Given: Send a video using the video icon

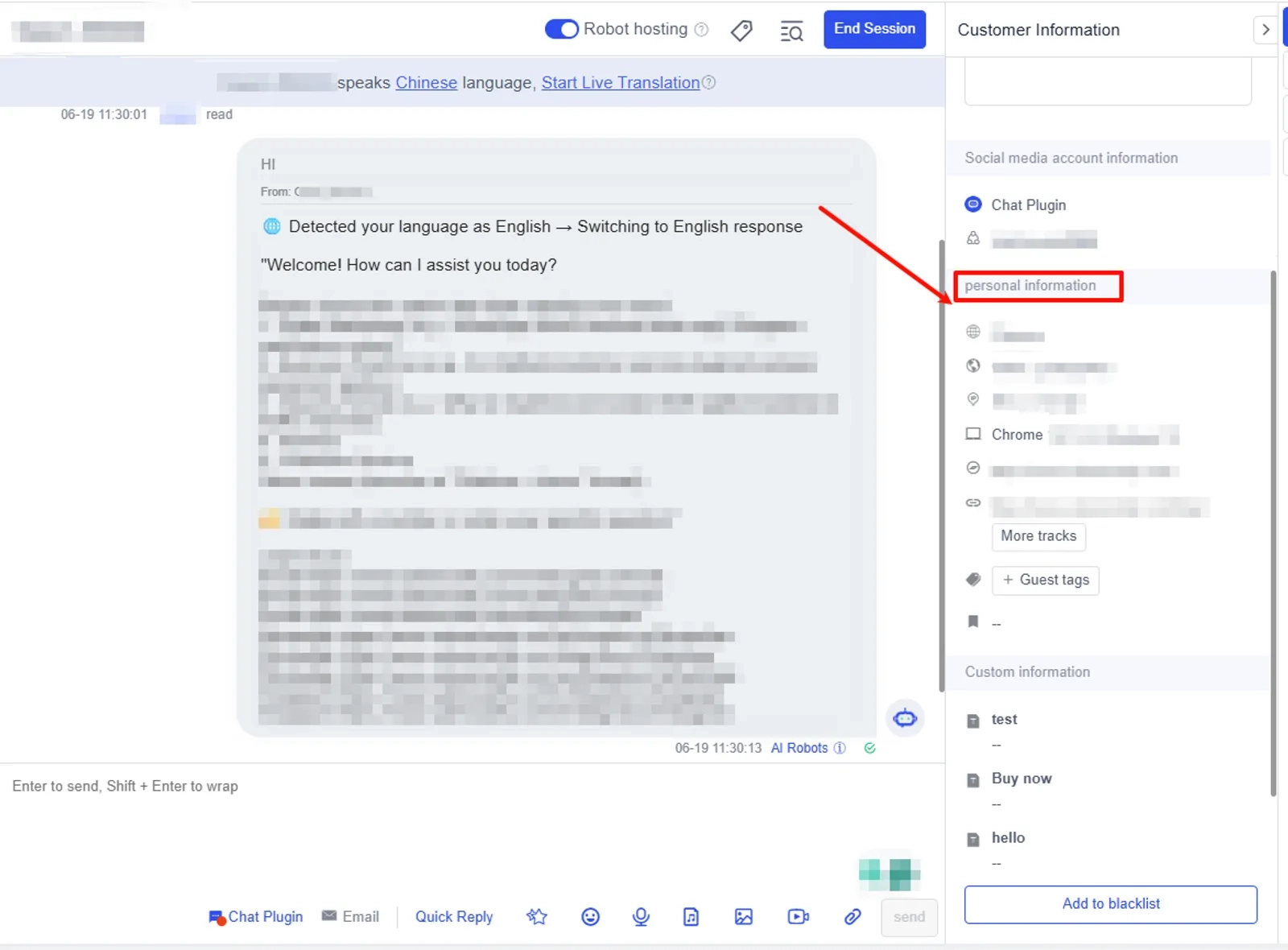Looking at the screenshot, I should coord(798,916).
